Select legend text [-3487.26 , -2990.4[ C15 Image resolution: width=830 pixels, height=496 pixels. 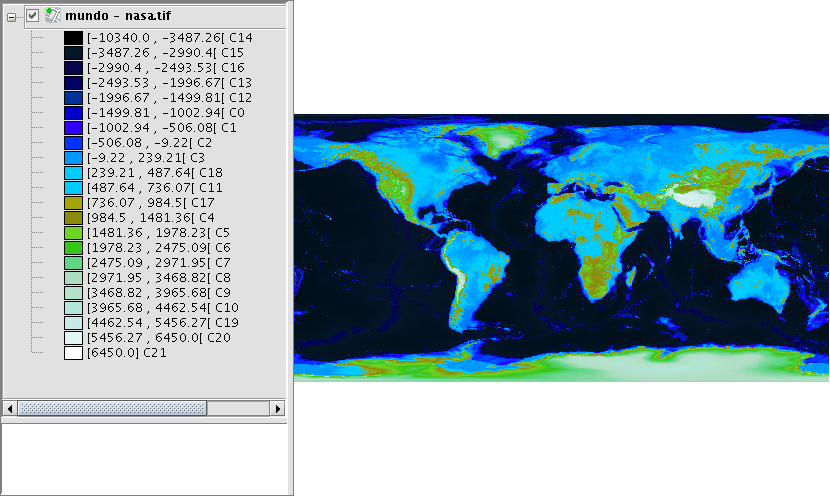166,53
